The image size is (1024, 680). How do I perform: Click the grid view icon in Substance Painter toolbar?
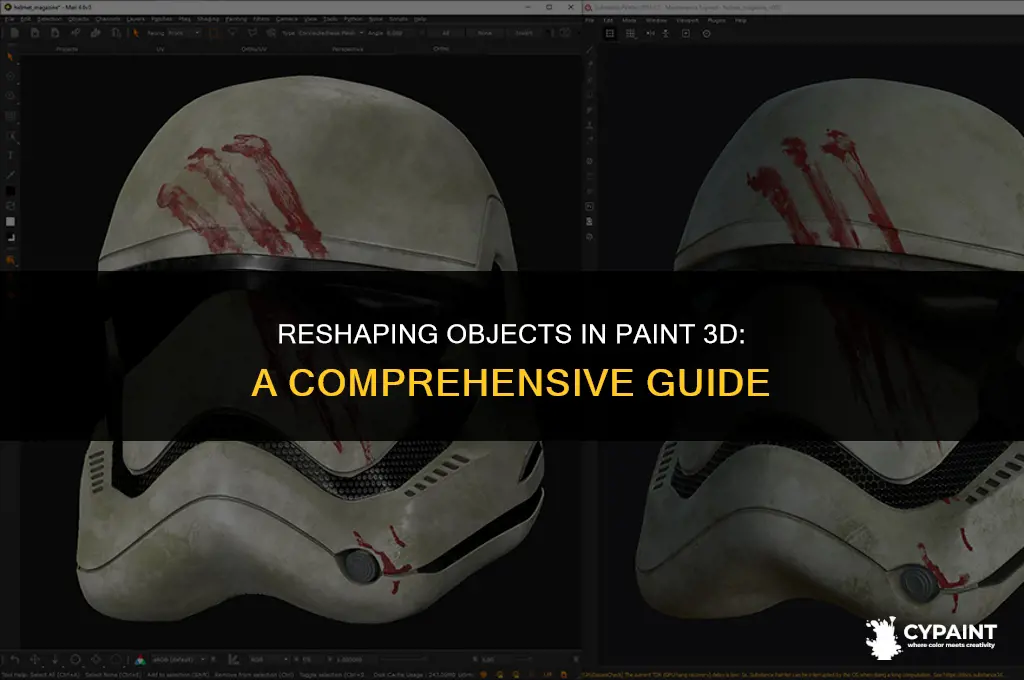(630, 33)
